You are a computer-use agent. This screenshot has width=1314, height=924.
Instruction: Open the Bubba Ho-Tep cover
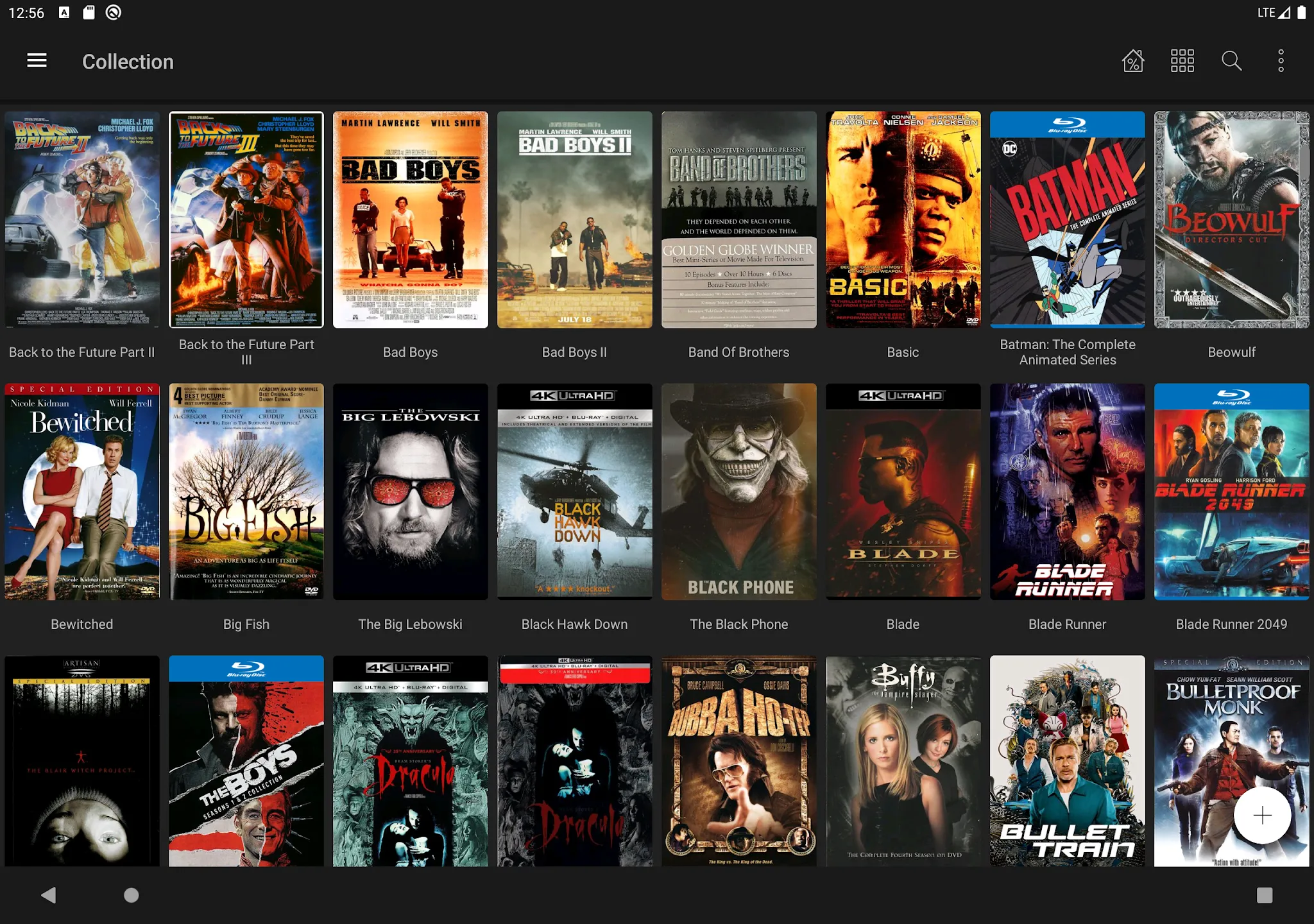(x=739, y=761)
